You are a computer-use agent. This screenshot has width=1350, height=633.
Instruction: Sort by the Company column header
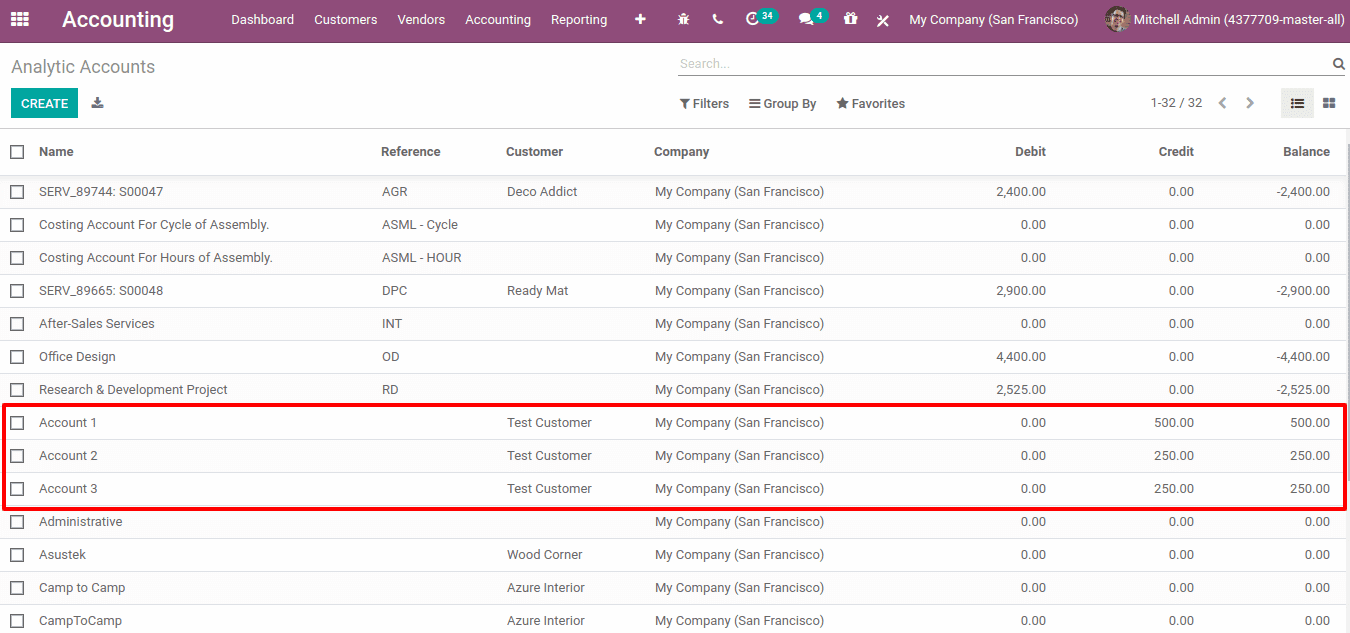(681, 152)
